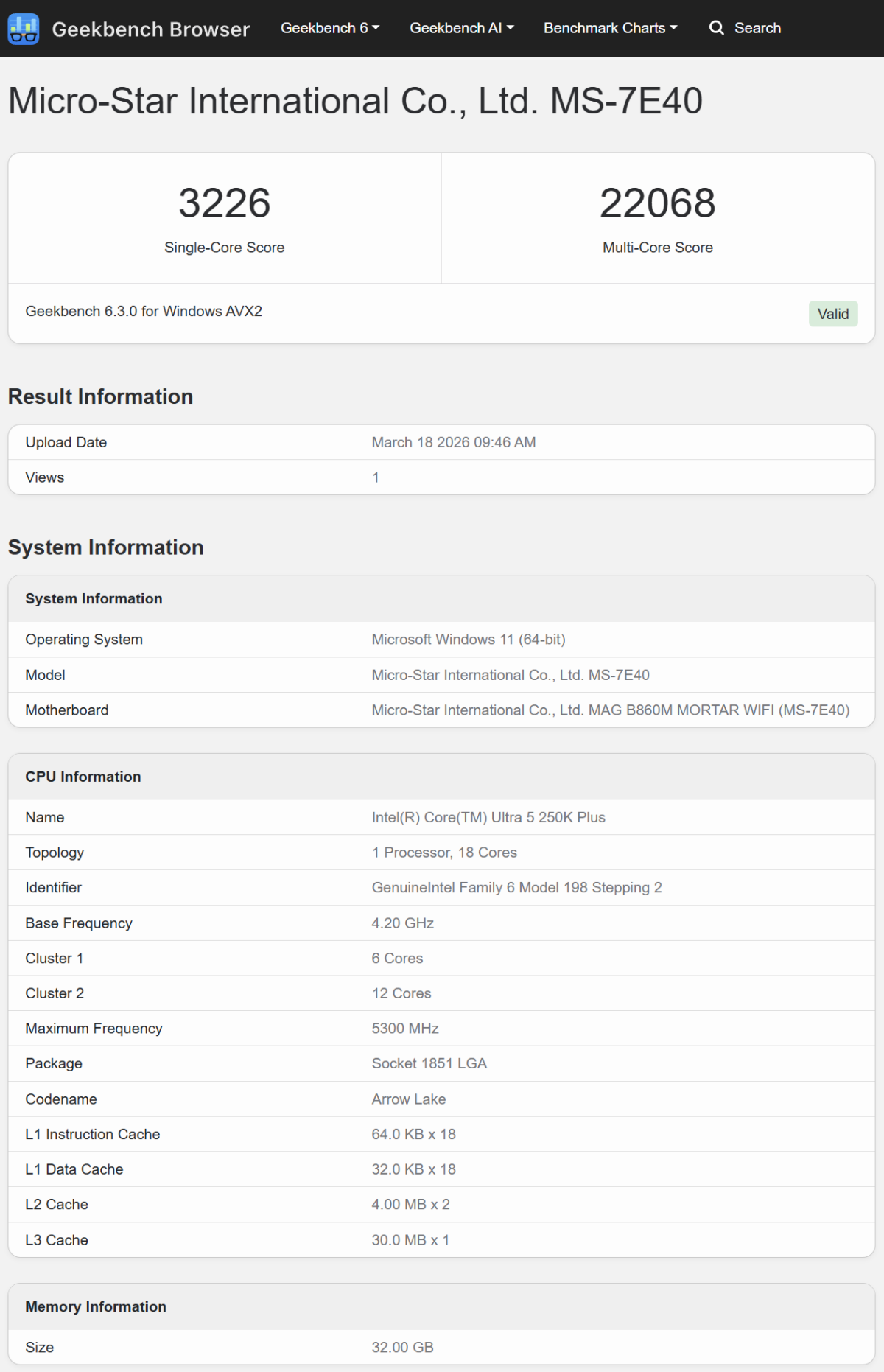Click the 5300 MHz maximum frequency value
The width and height of the screenshot is (884, 1372).
(x=404, y=1029)
